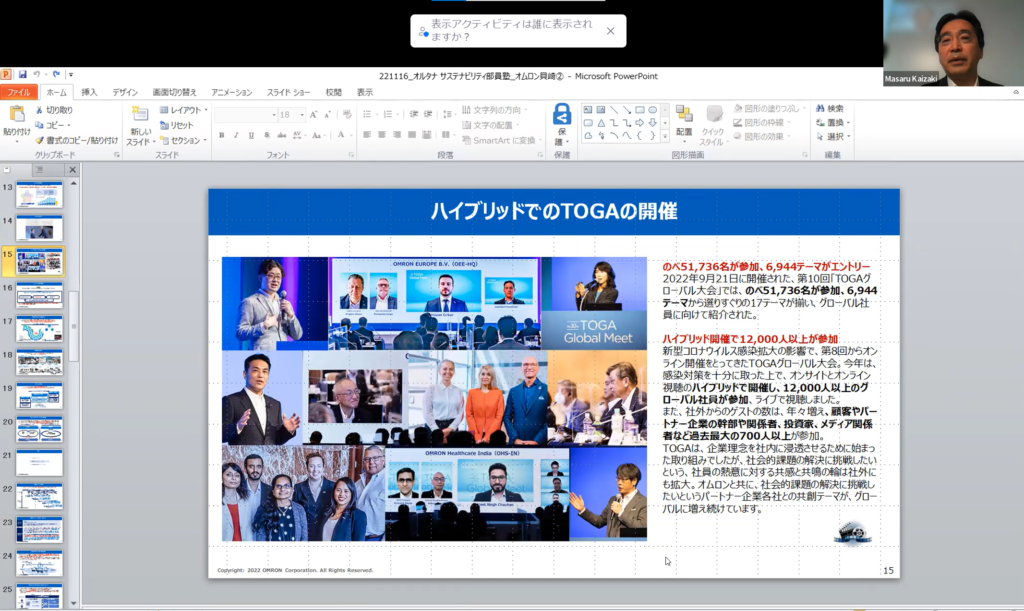Screen dimensions: 1024x611
Task: Click the Save icon in quick access toolbar
Action: [22, 74]
